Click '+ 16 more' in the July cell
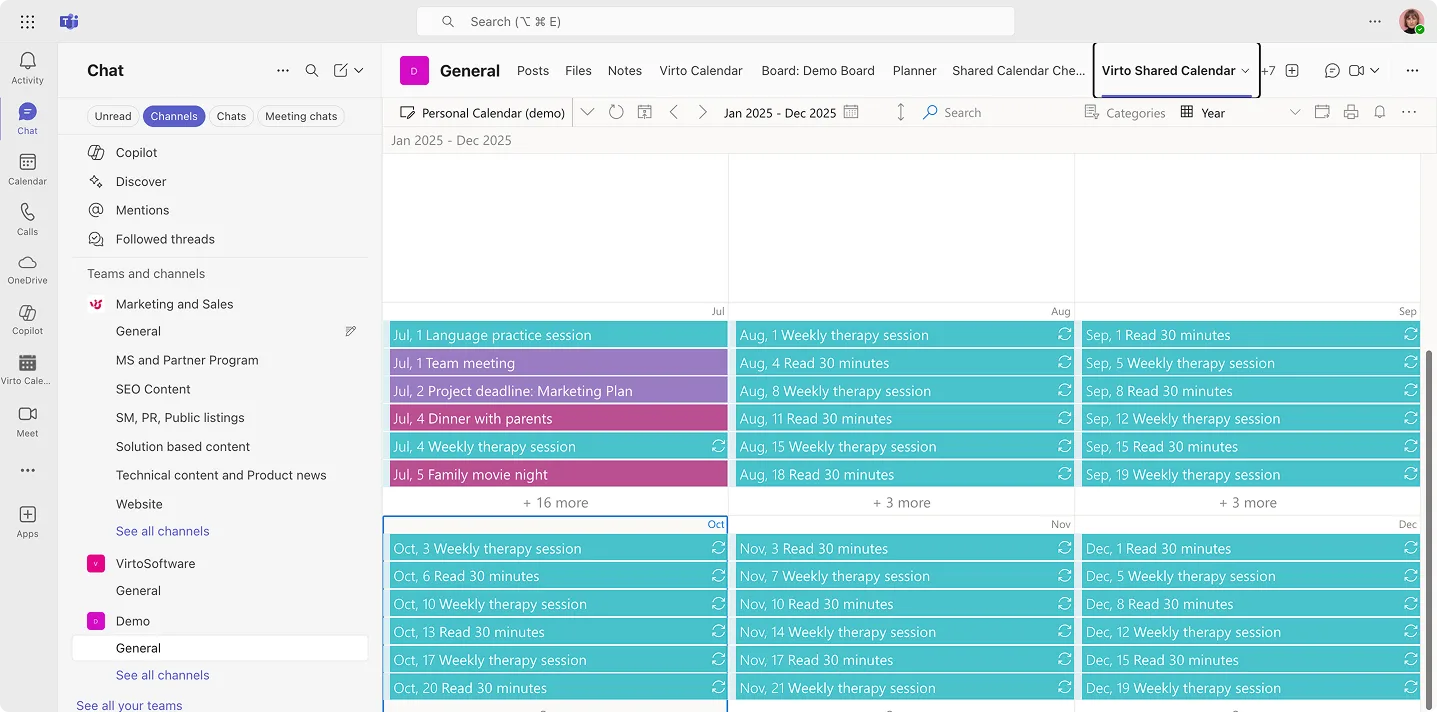This screenshot has width=1437, height=712. click(x=556, y=502)
